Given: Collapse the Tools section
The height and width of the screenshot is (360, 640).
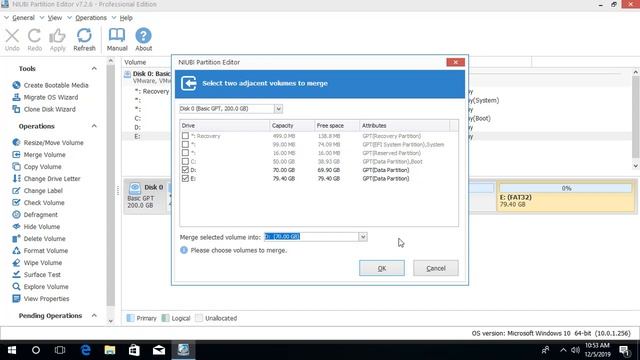Looking at the screenshot, I should pos(94,69).
